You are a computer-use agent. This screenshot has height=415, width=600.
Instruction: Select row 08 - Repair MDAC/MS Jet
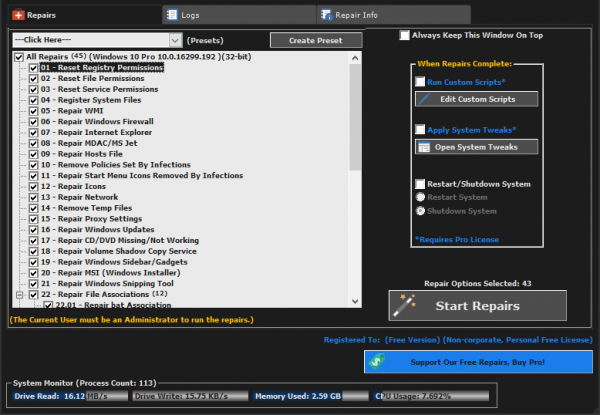89,143
